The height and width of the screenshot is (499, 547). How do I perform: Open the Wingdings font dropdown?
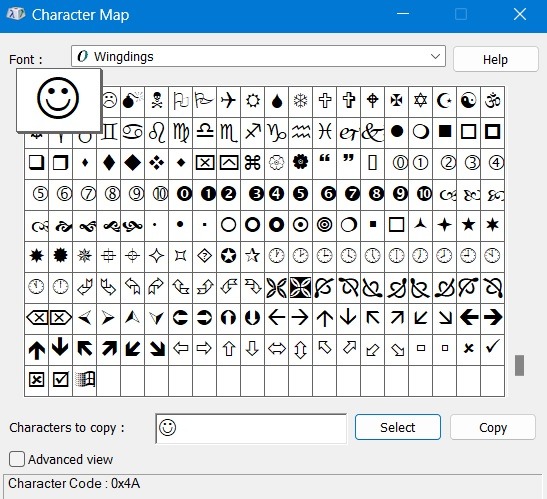tap(258, 56)
